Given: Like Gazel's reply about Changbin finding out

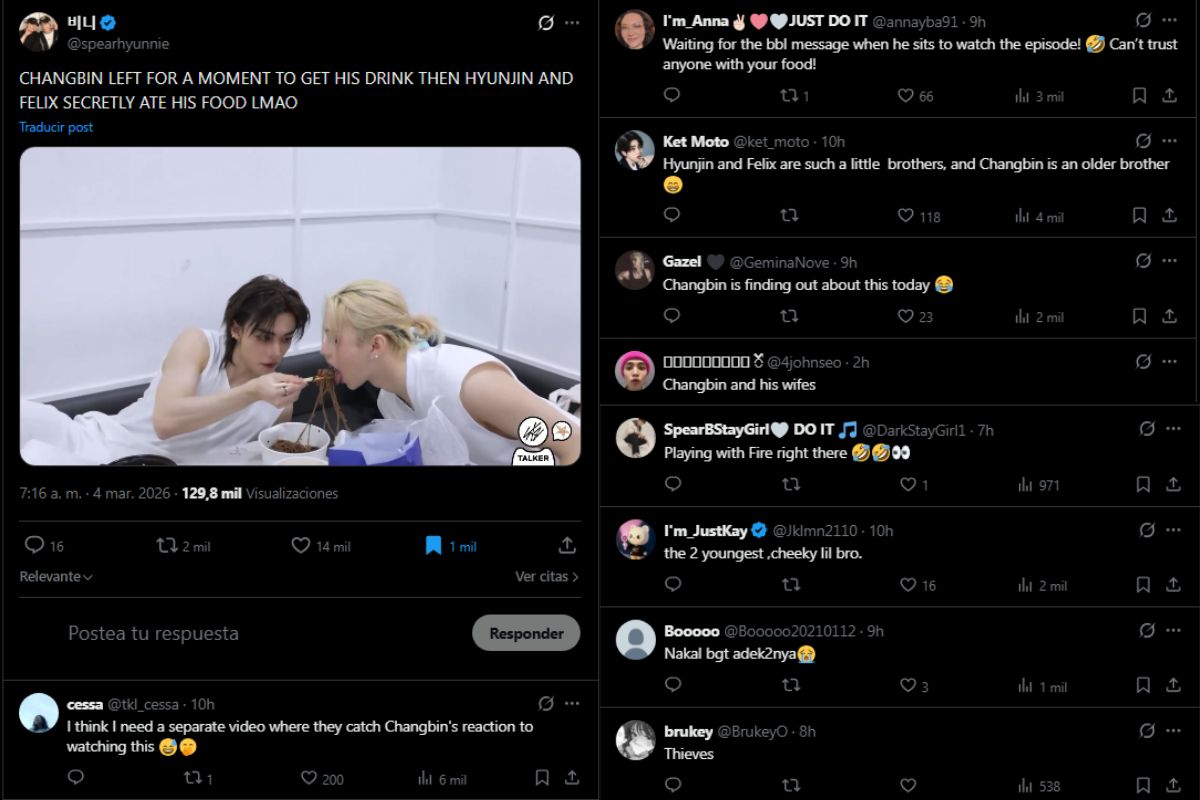Looking at the screenshot, I should [x=908, y=316].
